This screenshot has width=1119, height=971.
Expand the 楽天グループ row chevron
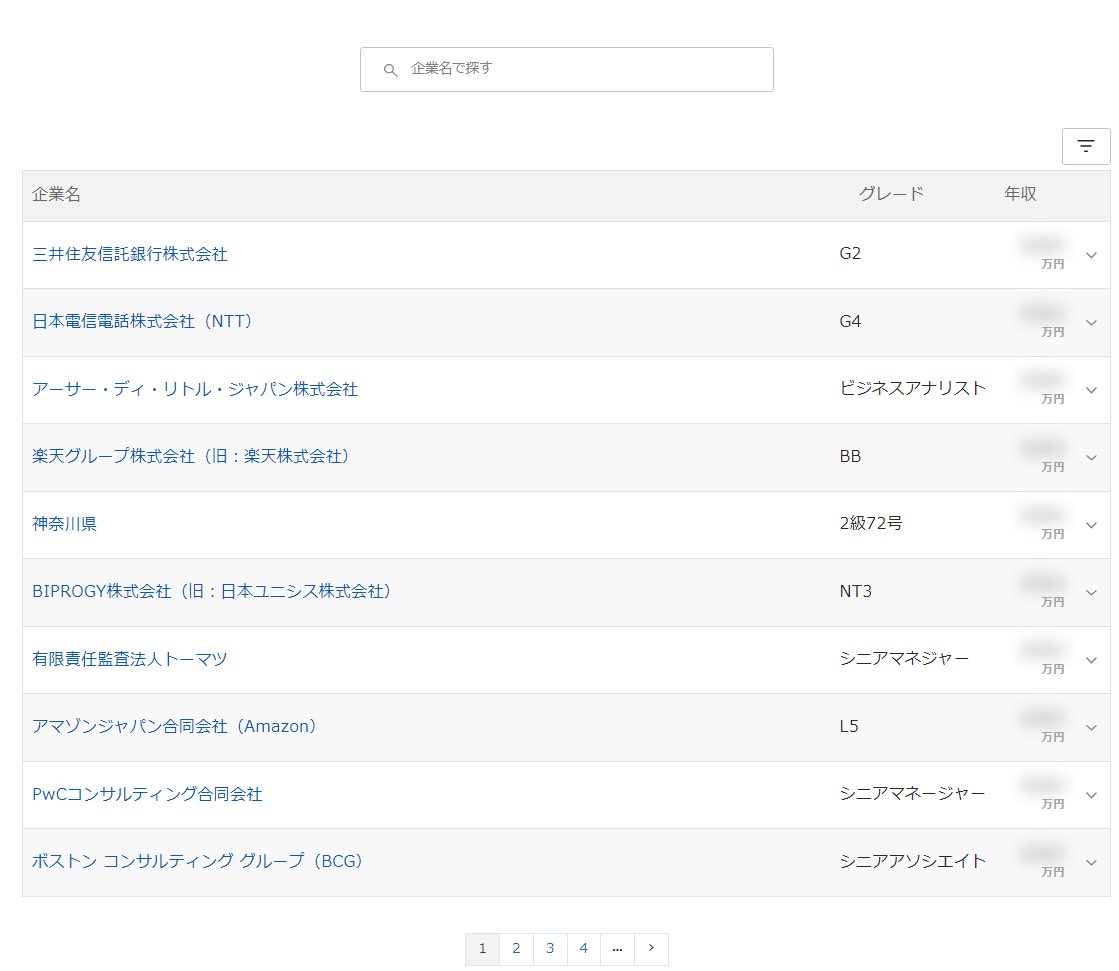(x=1091, y=457)
